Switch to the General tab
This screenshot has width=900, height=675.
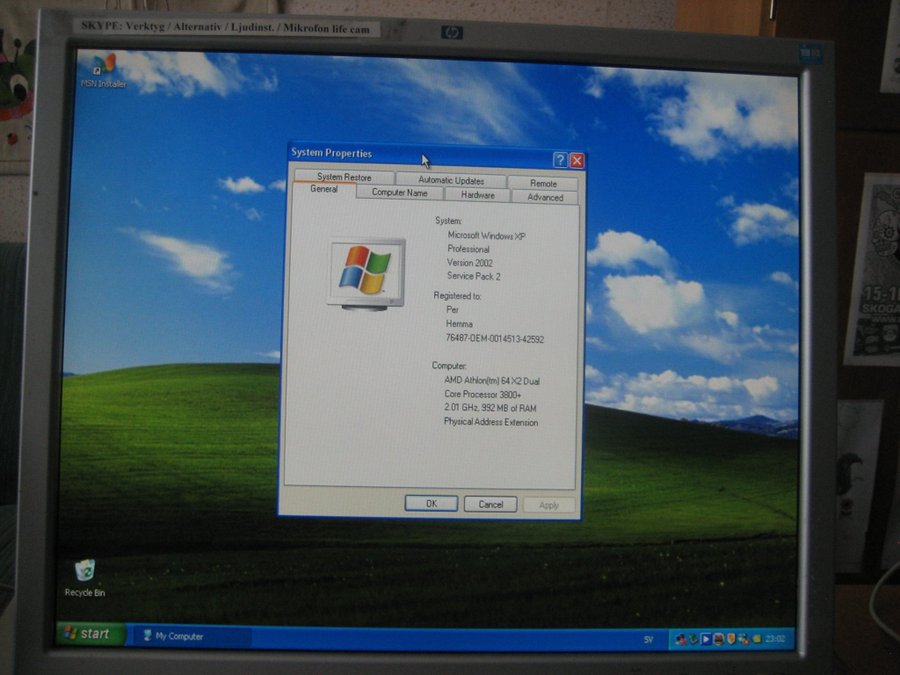coord(324,189)
